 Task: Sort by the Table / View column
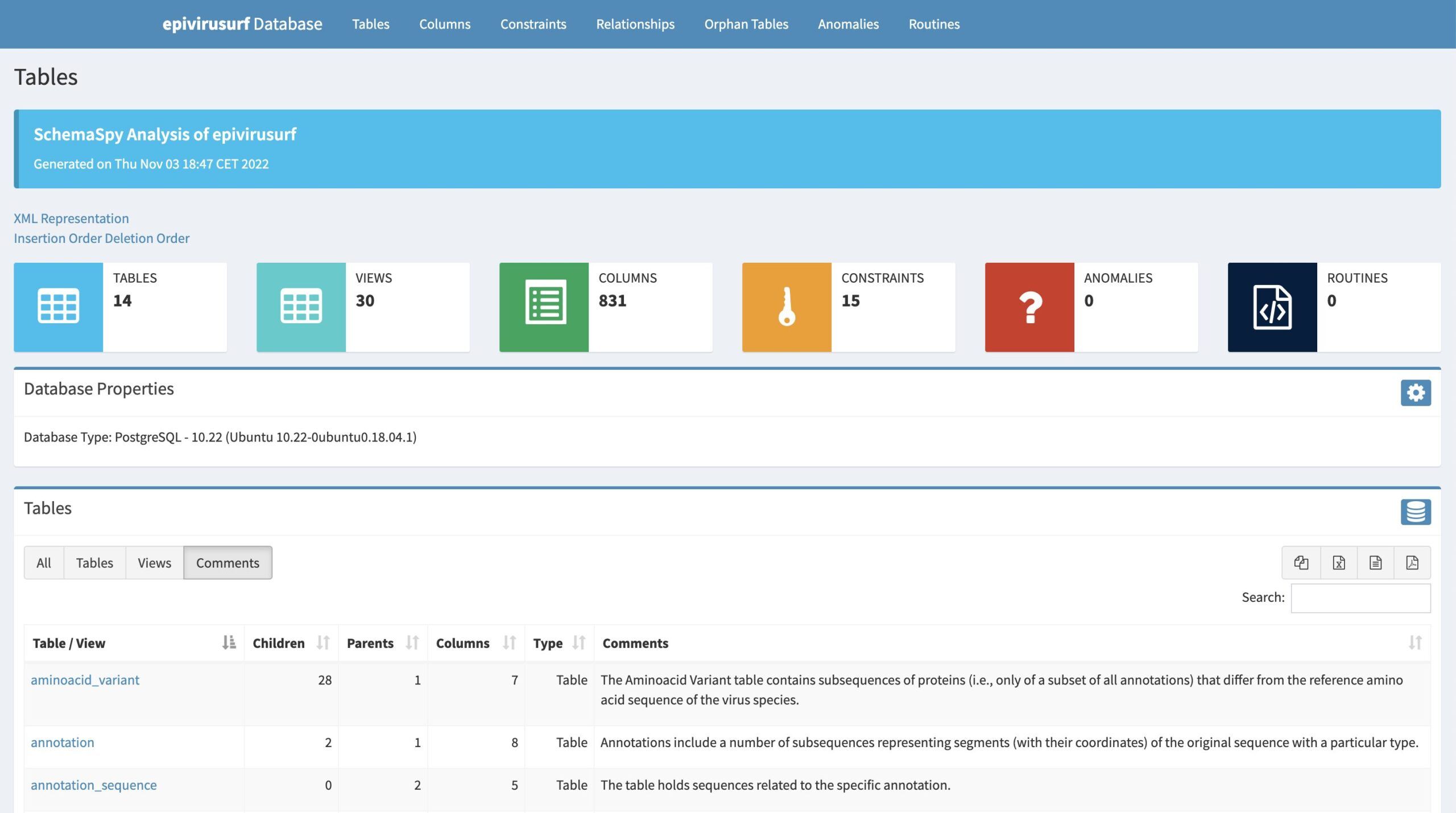coord(134,643)
